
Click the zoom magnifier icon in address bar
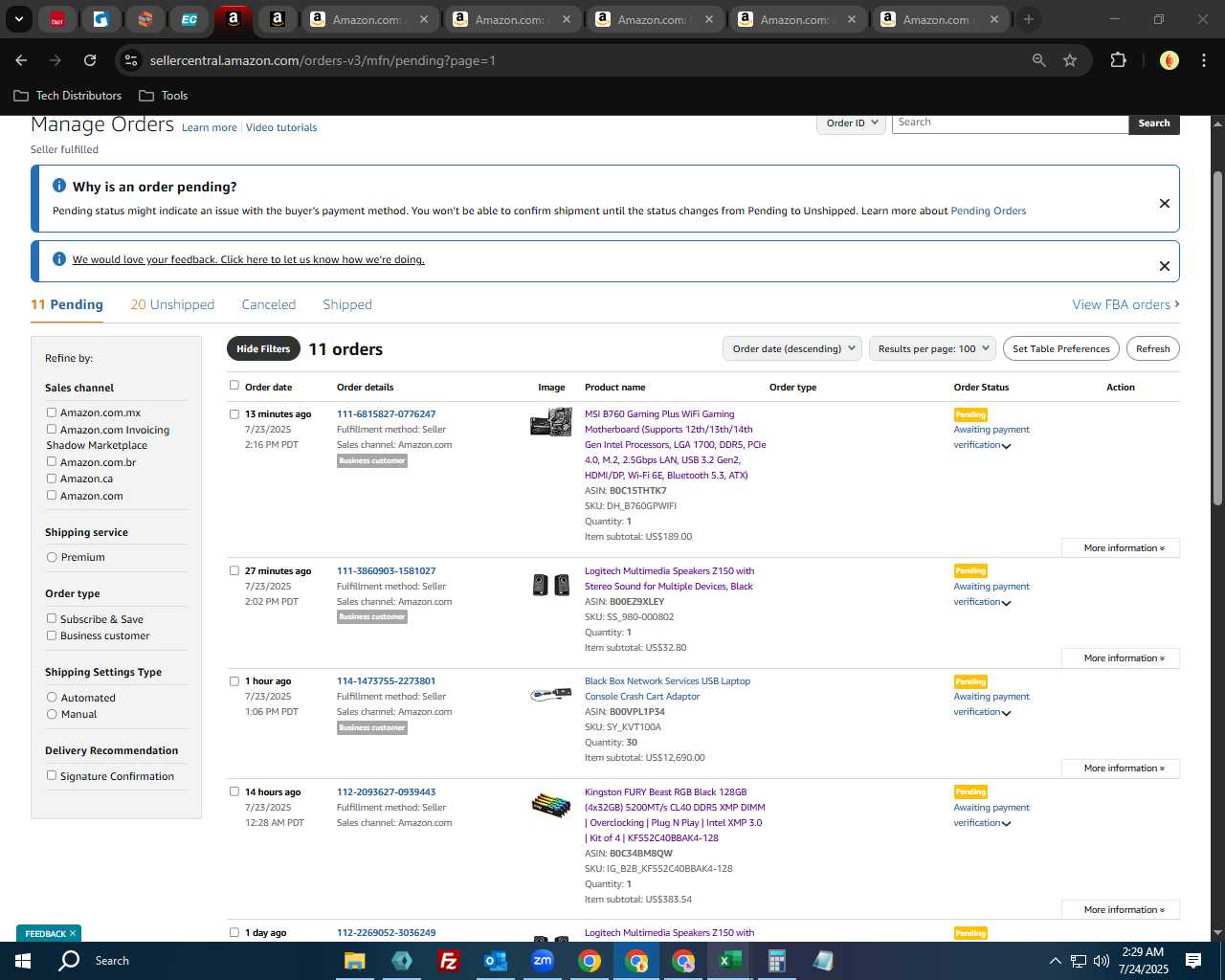coord(1038,60)
